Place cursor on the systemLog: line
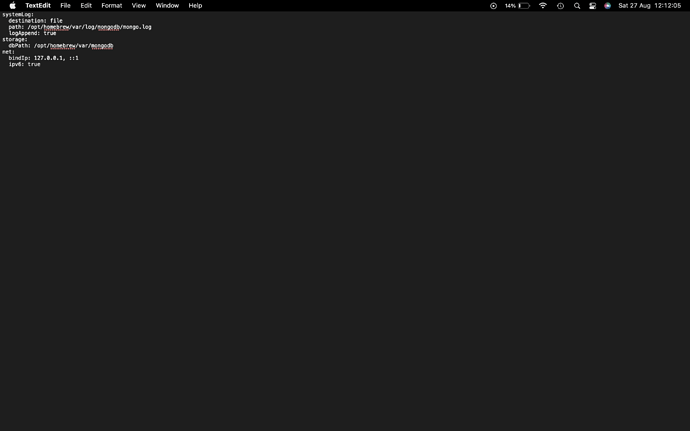This screenshot has height=431, width=690. point(18,15)
